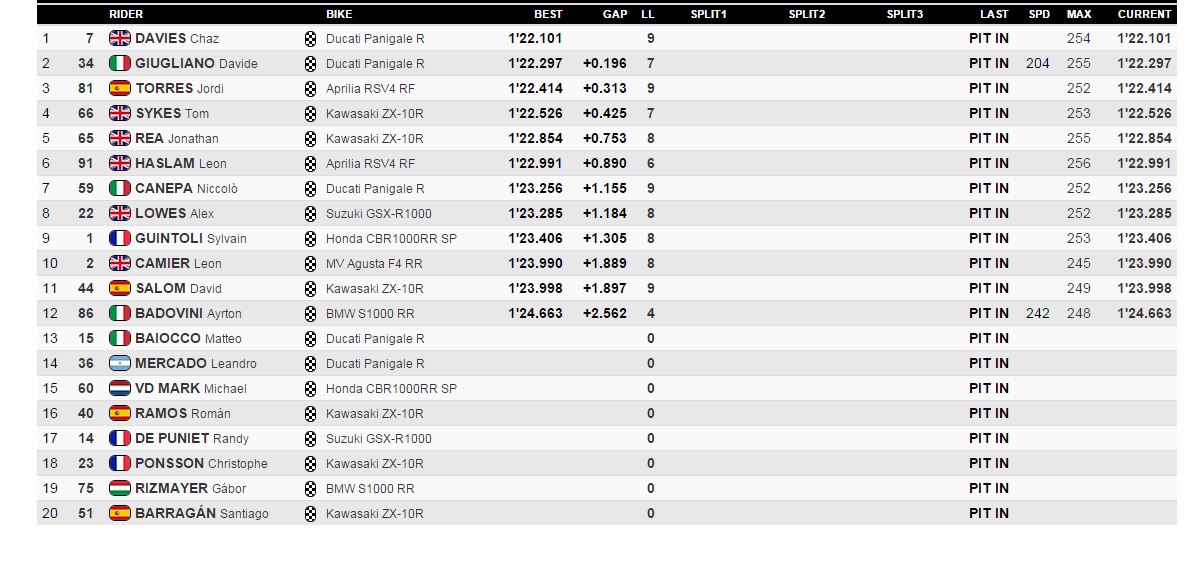1190x564 pixels.
Task: Click the GAP column header
Action: (x=615, y=14)
